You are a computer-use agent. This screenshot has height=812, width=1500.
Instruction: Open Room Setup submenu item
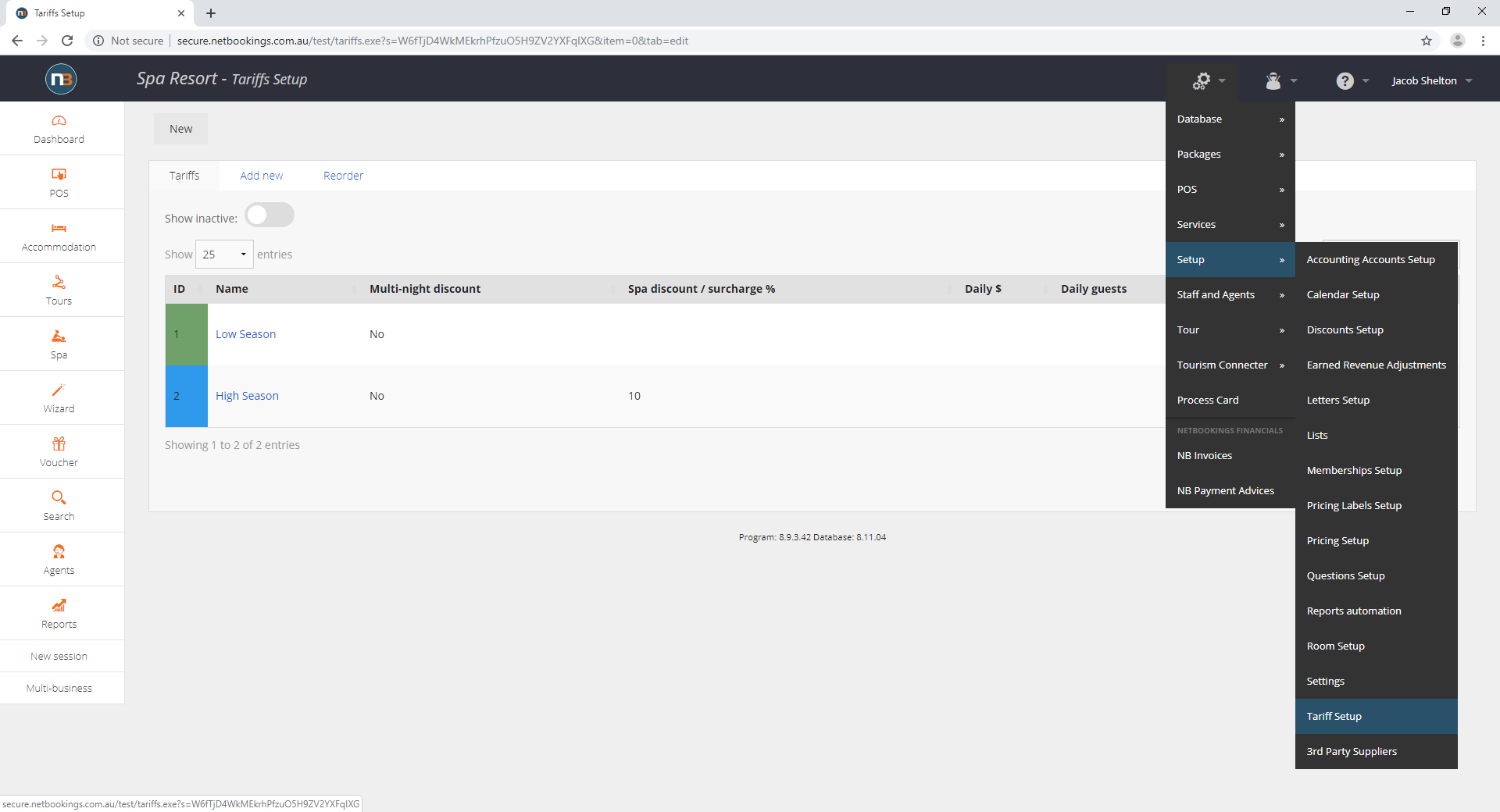click(x=1377, y=646)
